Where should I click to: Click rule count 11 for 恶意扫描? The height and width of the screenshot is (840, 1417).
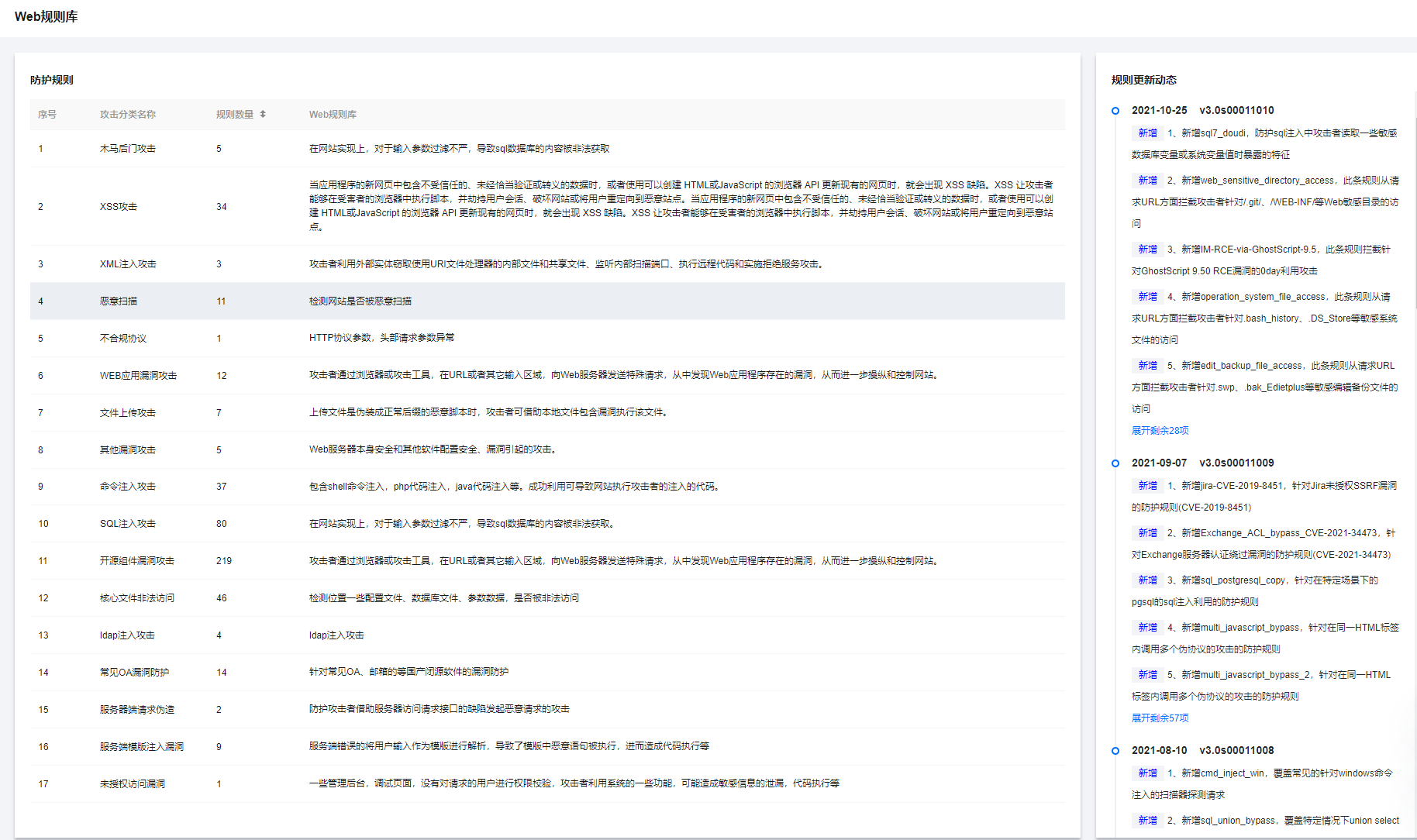tap(222, 301)
